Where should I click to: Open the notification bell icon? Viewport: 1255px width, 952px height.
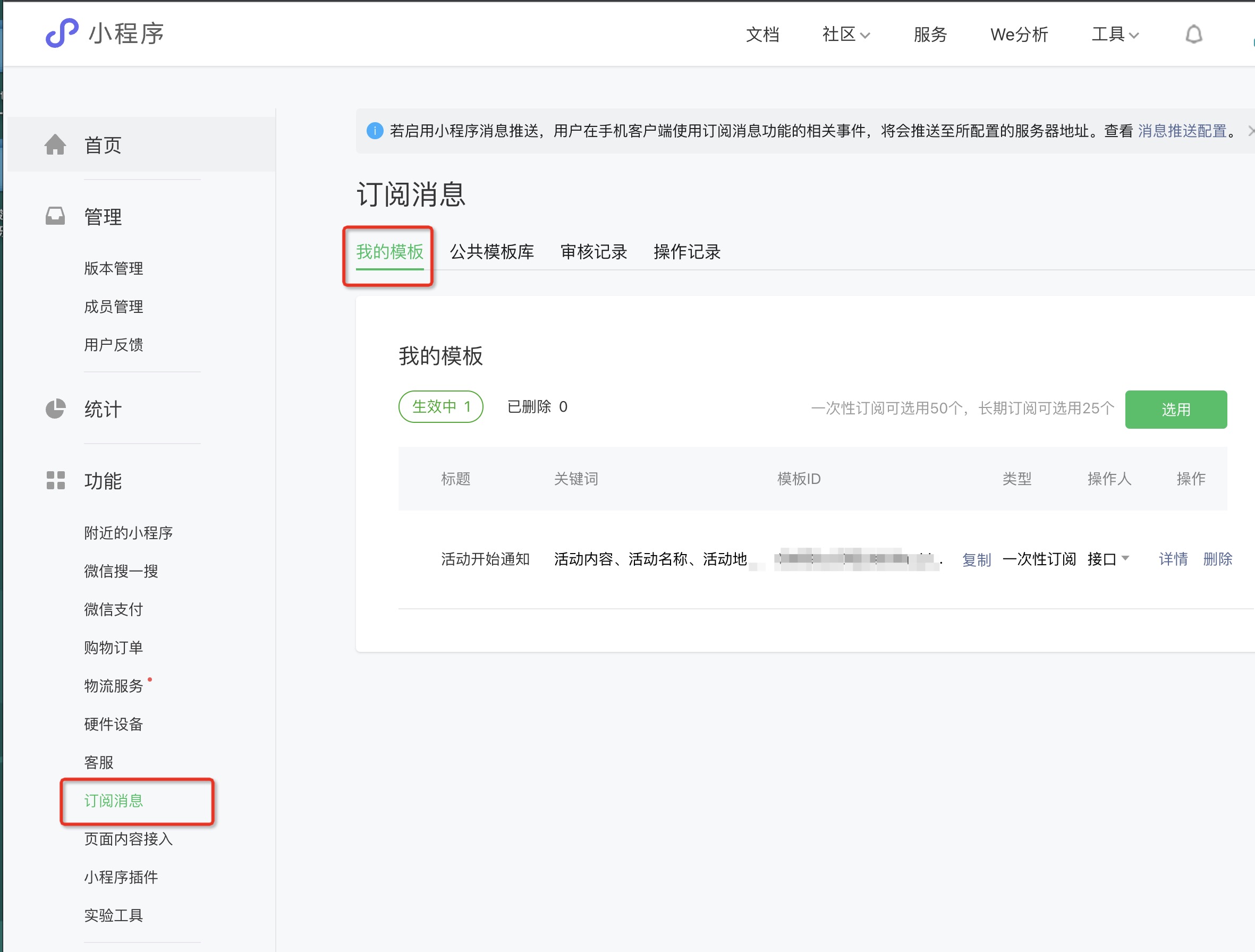[1194, 35]
